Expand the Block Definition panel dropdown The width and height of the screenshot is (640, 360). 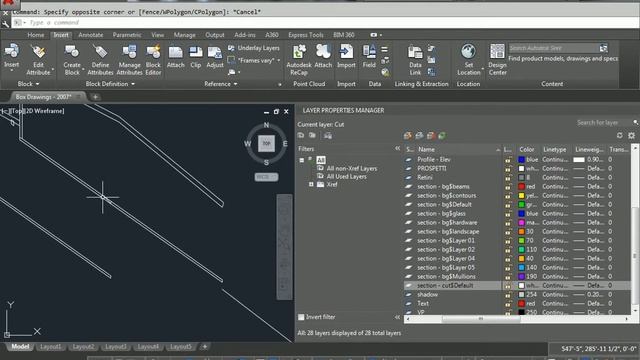click(x=110, y=84)
